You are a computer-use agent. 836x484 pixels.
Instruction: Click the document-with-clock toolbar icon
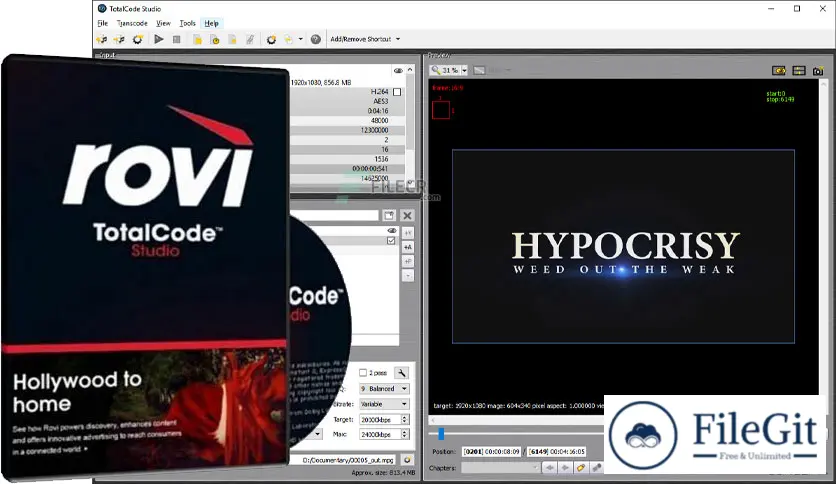[x=215, y=39]
